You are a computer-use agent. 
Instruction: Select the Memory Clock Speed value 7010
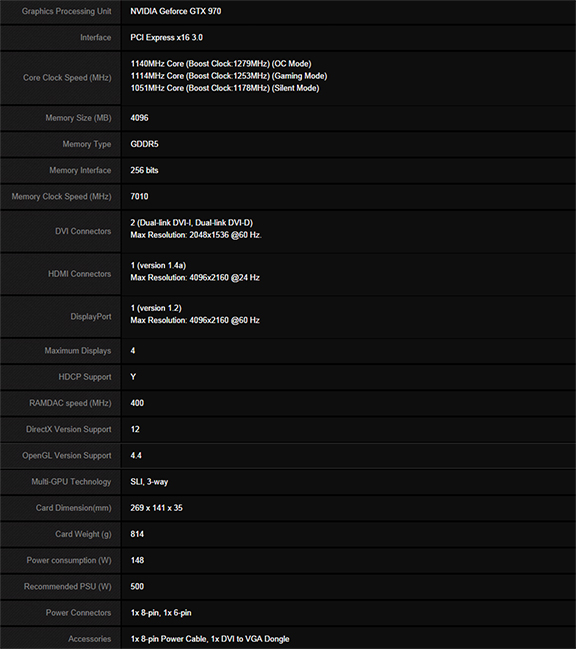coord(139,197)
